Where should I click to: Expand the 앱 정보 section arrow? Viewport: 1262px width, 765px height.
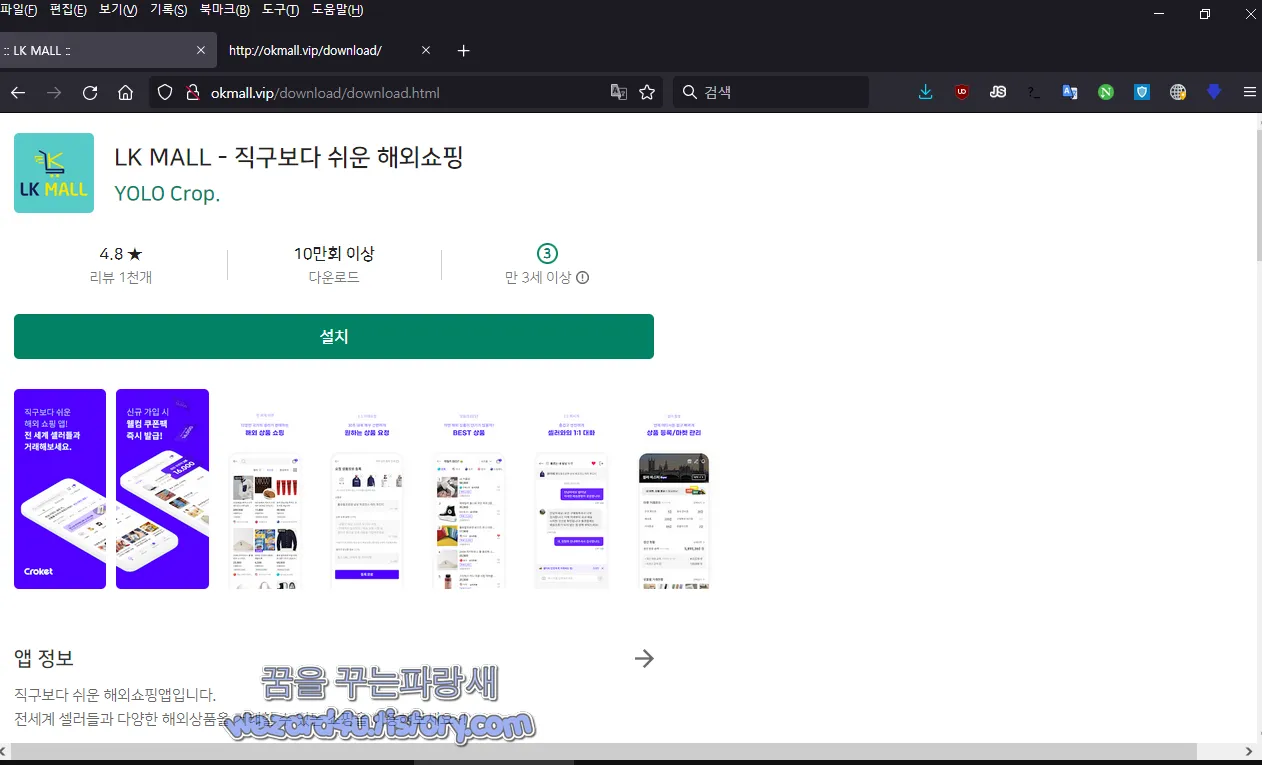[644, 658]
